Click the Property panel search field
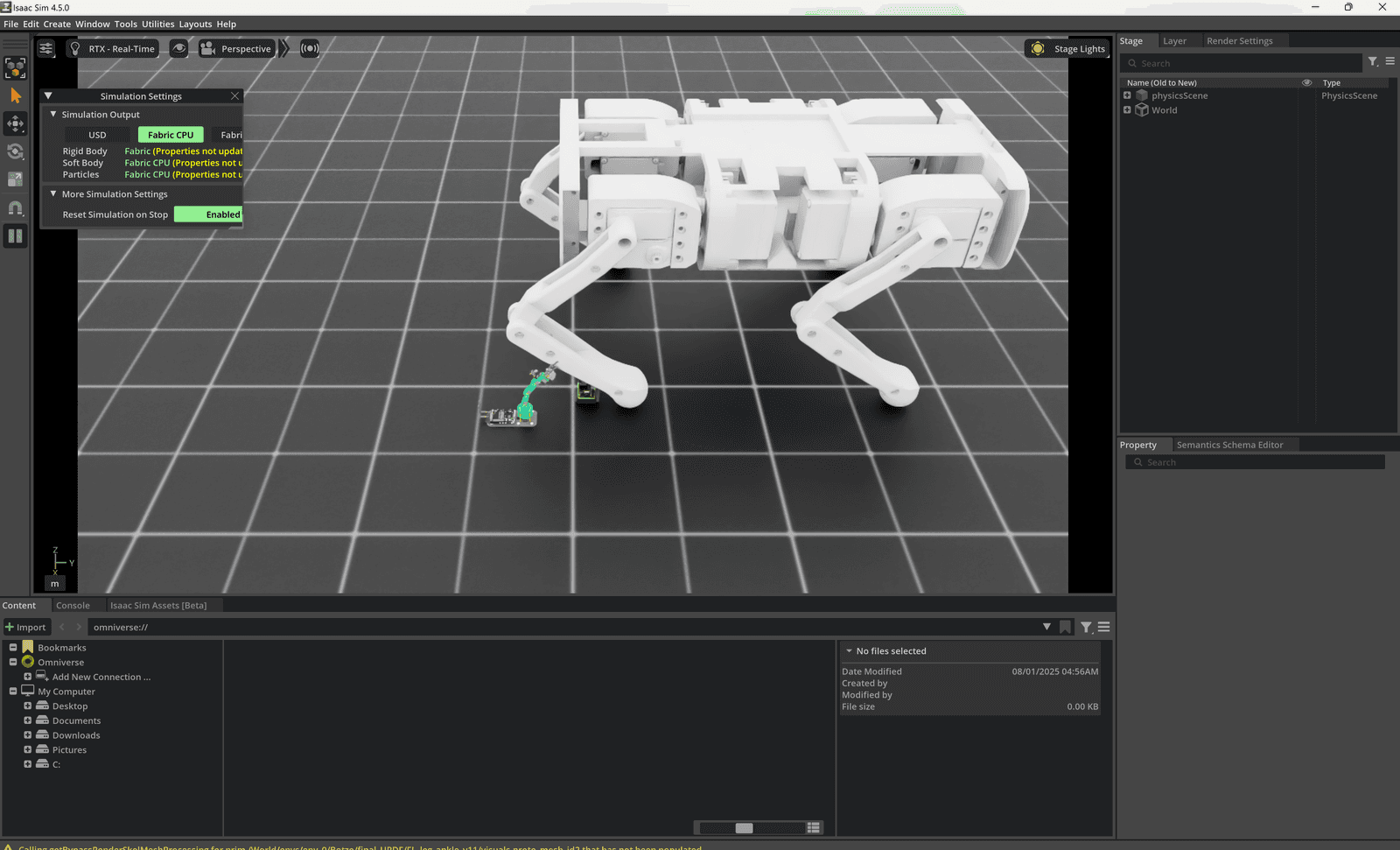 (x=1255, y=462)
